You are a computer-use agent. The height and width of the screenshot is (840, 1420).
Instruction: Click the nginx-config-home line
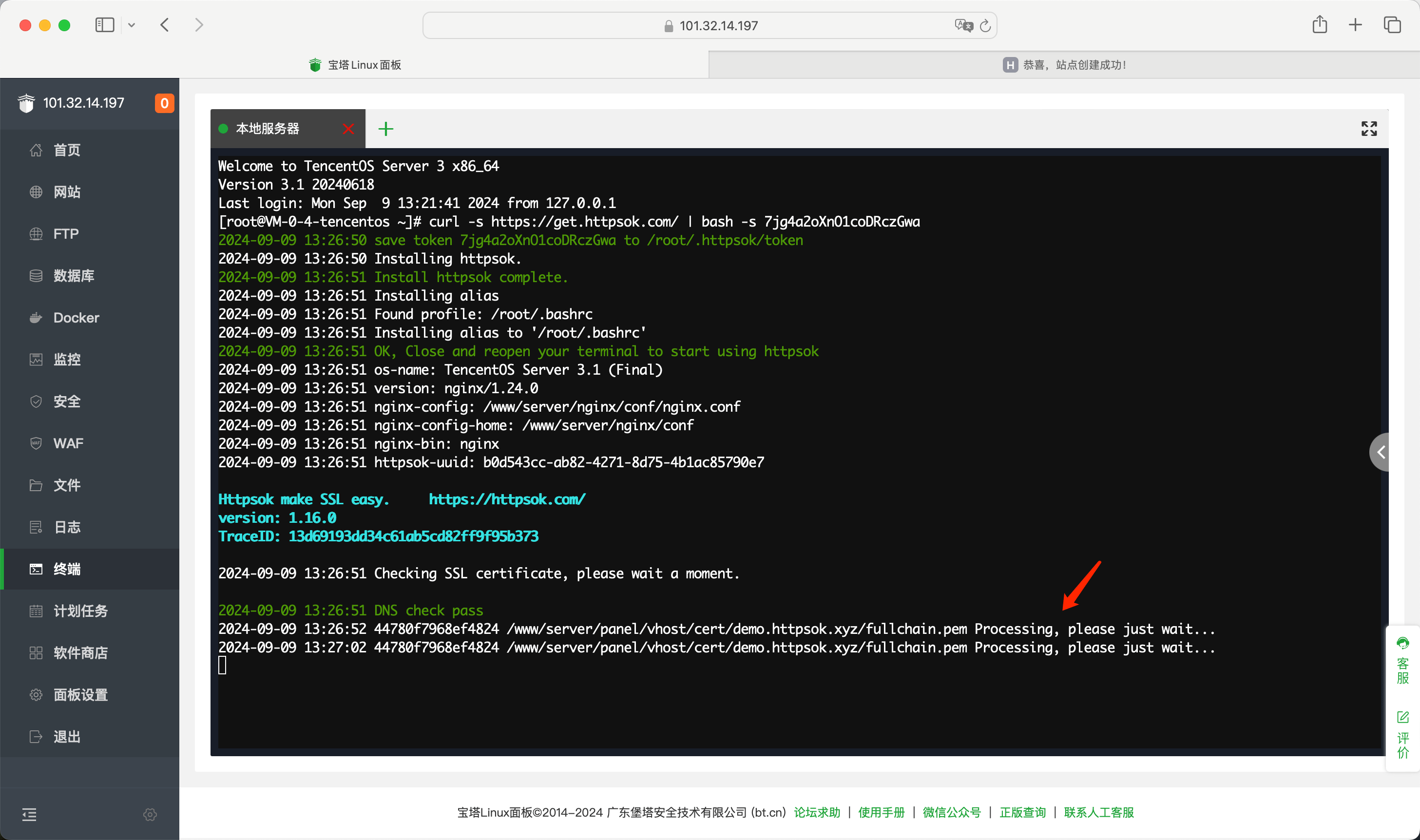click(456, 425)
